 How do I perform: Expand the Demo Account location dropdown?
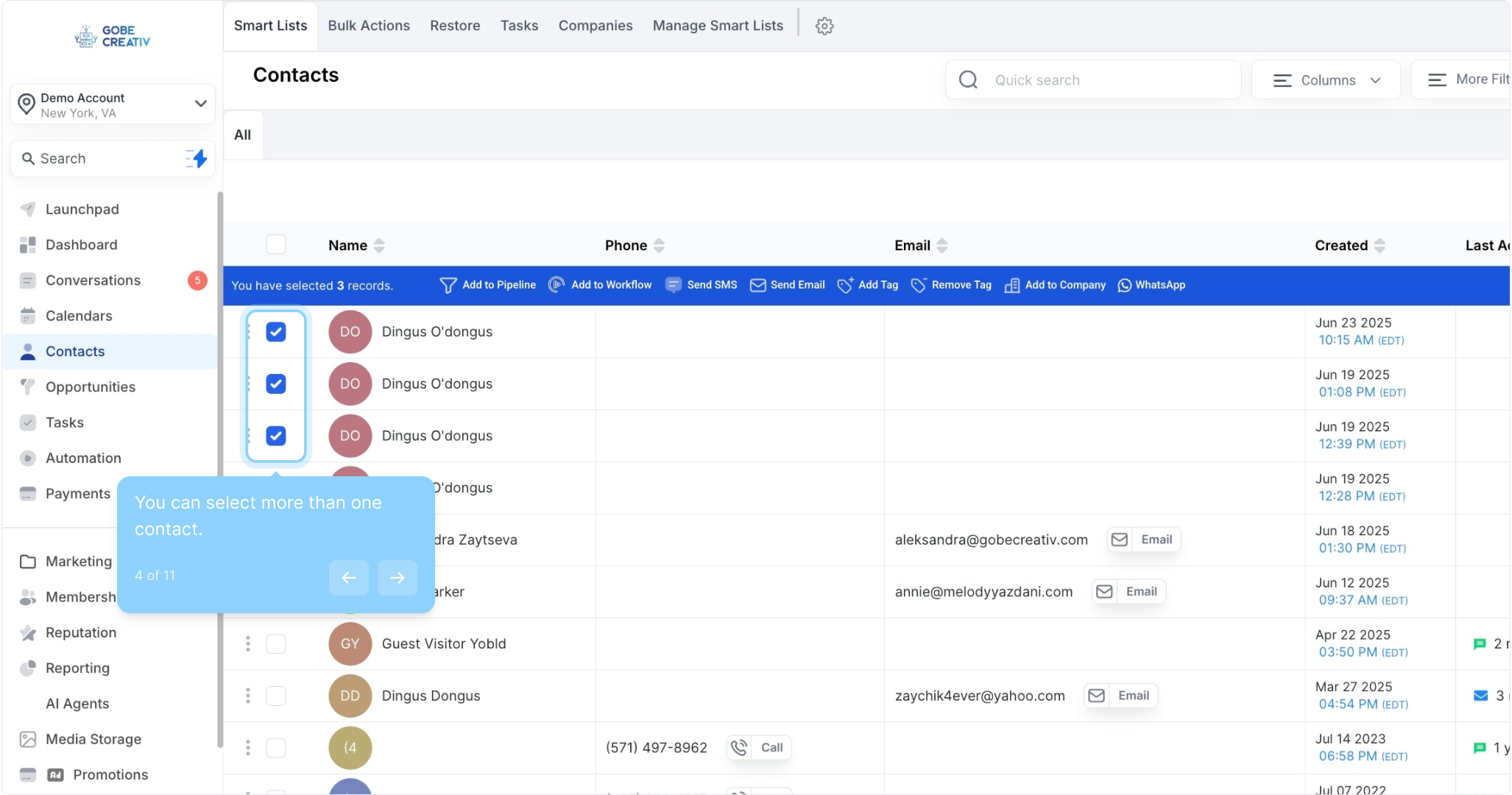coord(200,104)
